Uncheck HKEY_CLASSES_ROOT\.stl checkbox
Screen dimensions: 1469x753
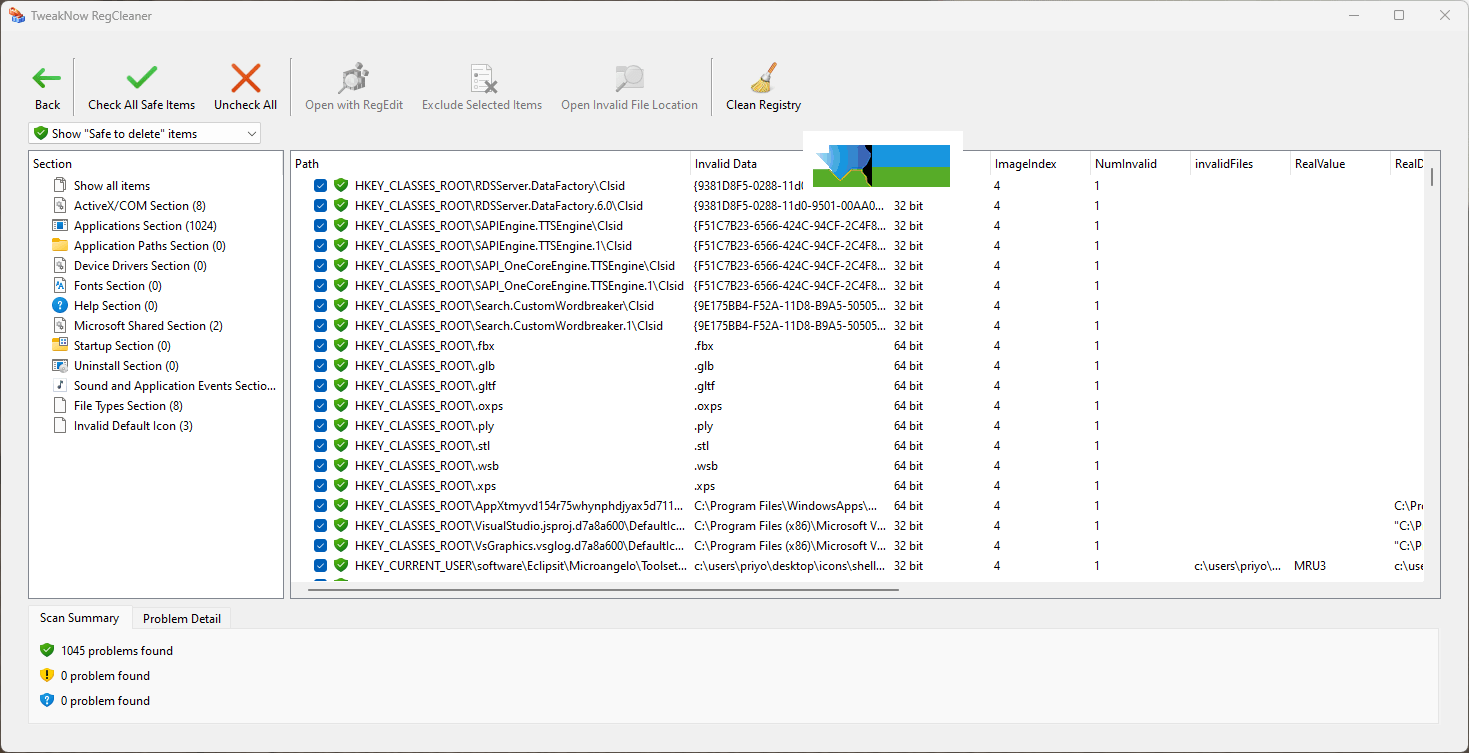point(320,445)
